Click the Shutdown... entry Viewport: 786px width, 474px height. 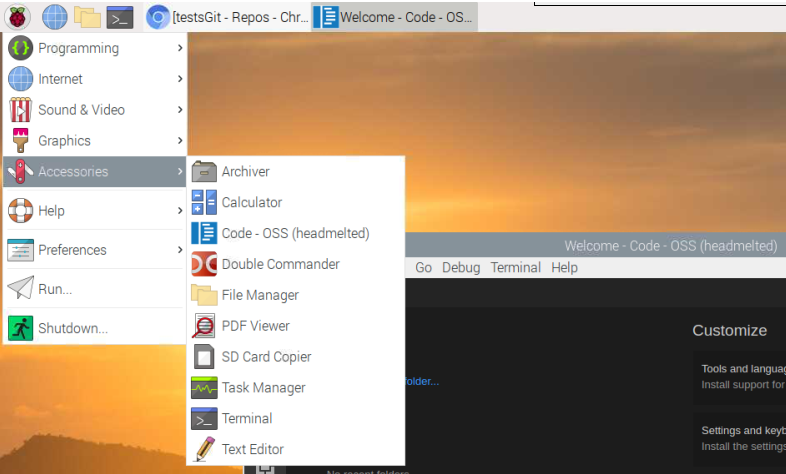coord(72,328)
